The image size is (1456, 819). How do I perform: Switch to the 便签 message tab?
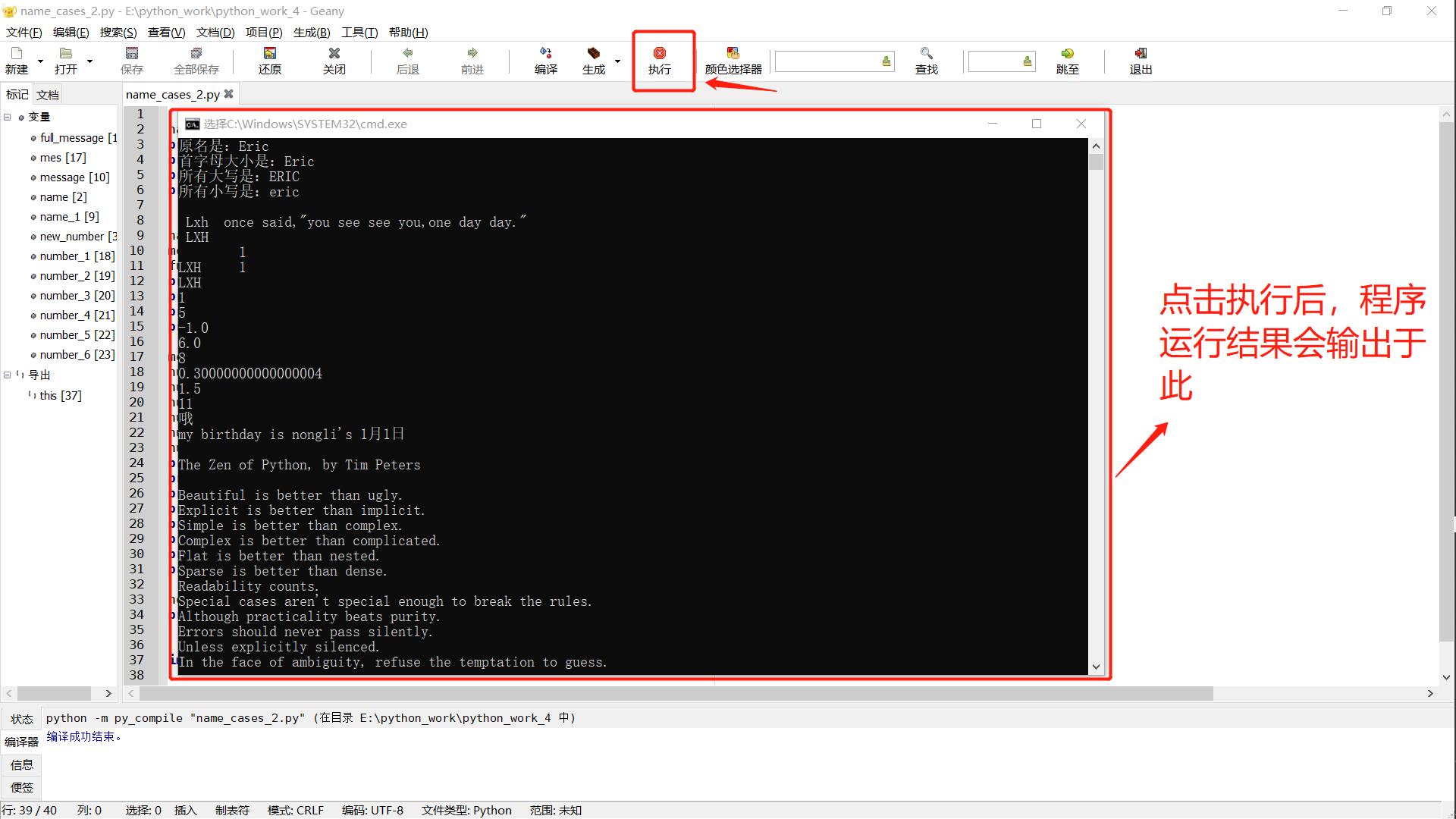point(22,787)
